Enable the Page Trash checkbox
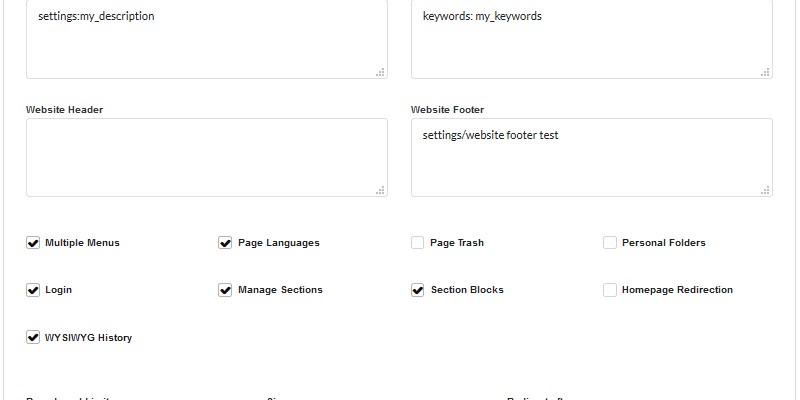 point(417,243)
